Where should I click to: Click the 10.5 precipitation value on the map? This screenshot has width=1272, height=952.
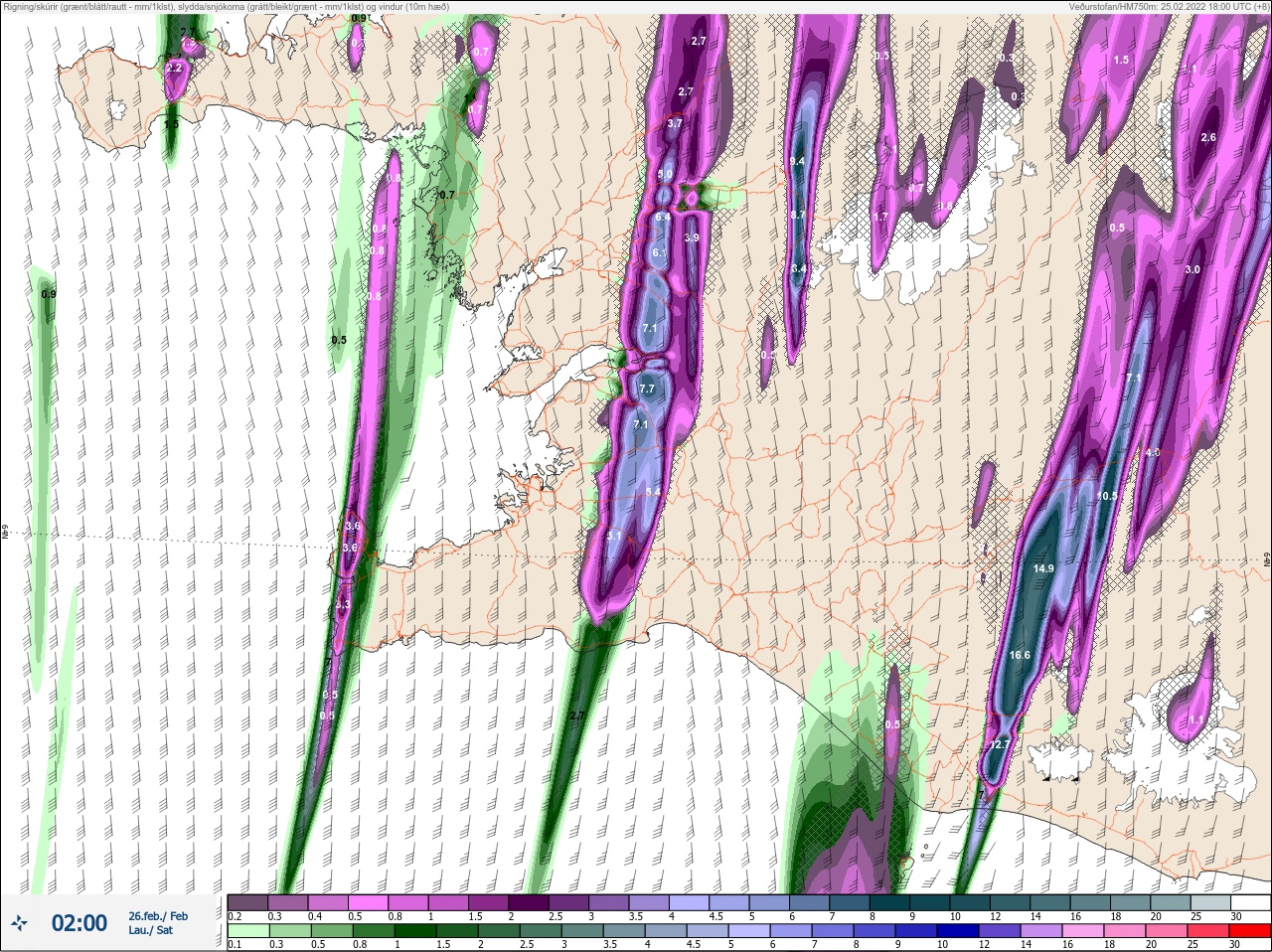coord(1107,496)
